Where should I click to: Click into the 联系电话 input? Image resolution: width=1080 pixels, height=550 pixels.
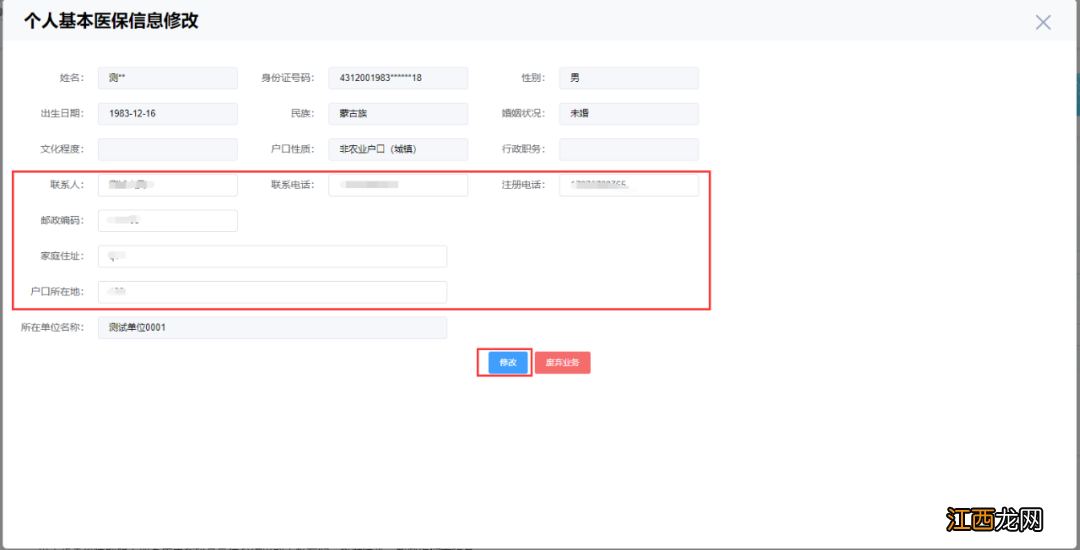pyautogui.click(x=398, y=185)
